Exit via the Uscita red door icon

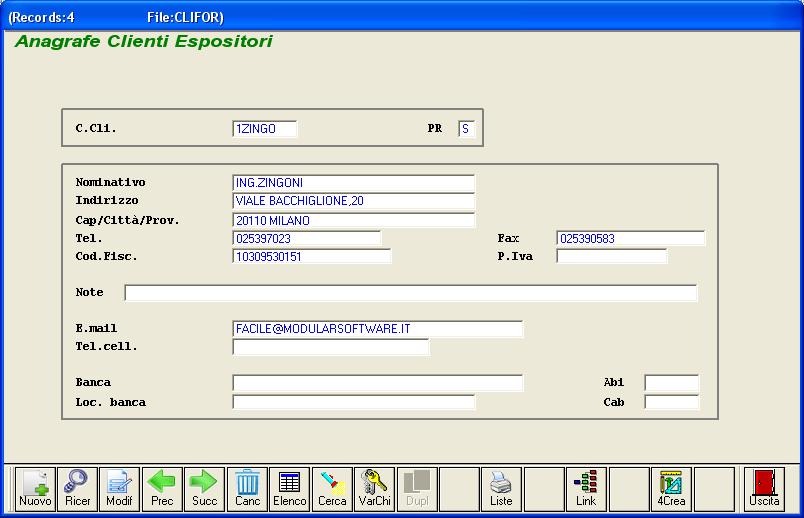pyautogui.click(x=764, y=489)
